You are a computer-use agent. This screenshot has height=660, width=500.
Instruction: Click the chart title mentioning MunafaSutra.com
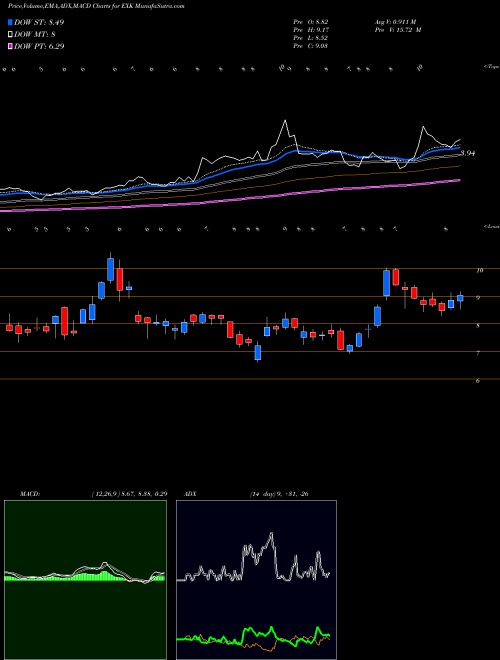pos(96,6)
